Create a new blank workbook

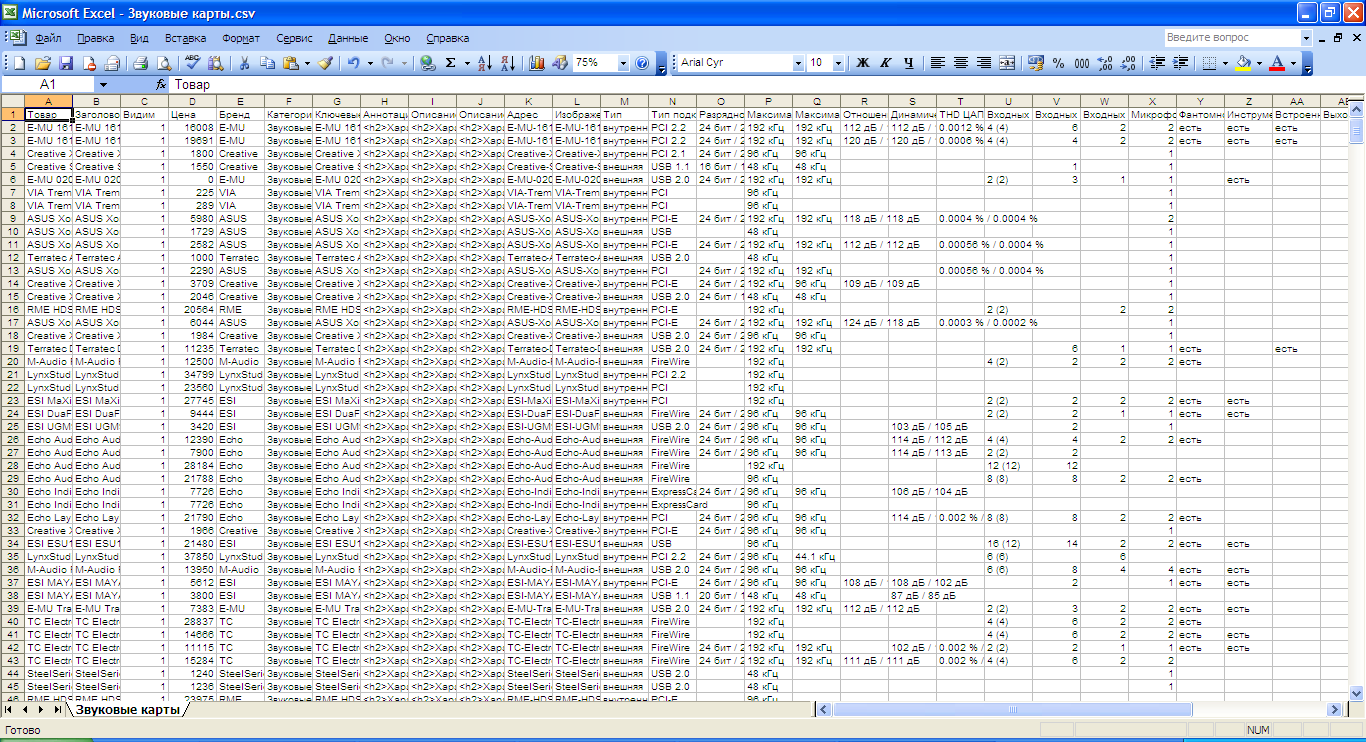21,63
